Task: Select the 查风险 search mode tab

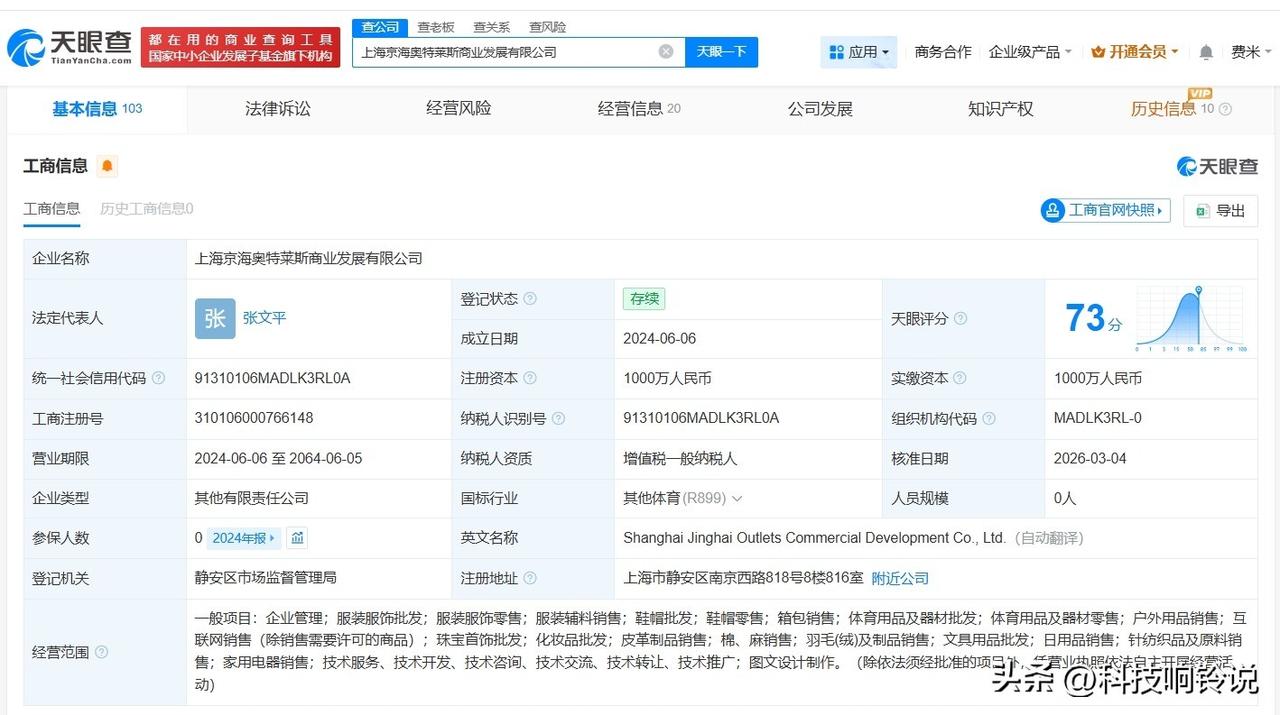Action: click(x=547, y=27)
